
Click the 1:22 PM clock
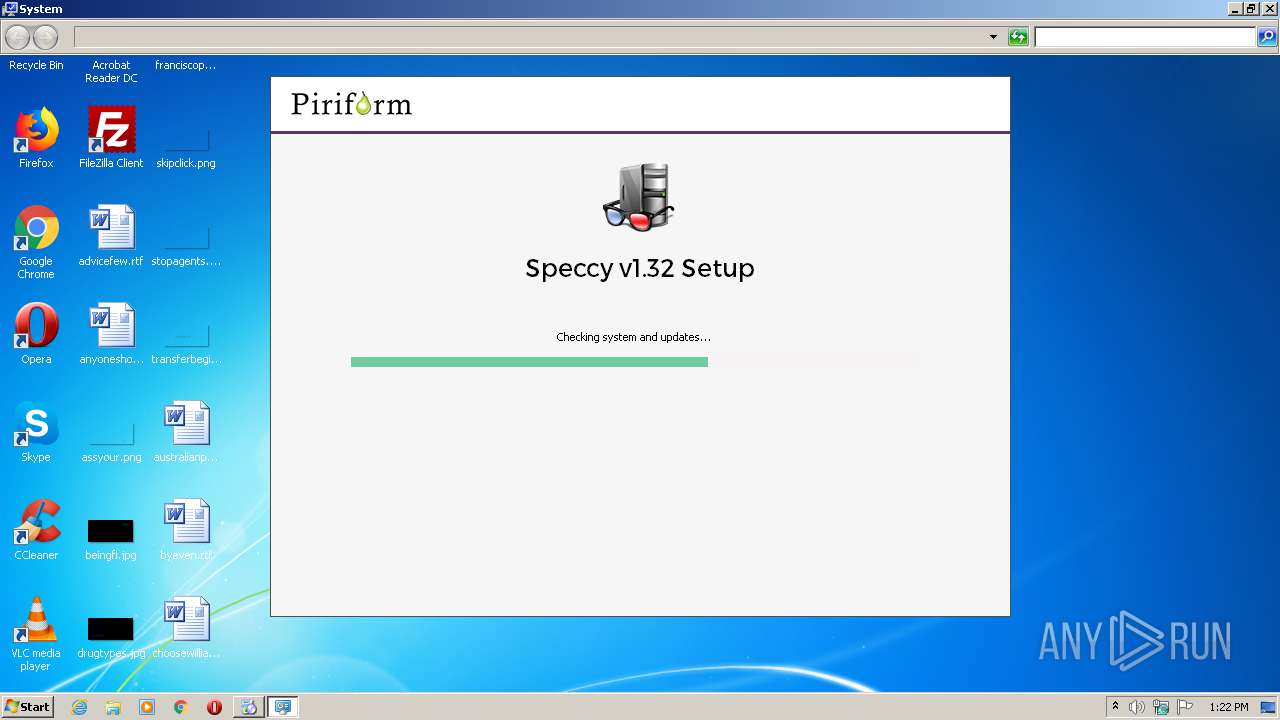(x=1229, y=707)
